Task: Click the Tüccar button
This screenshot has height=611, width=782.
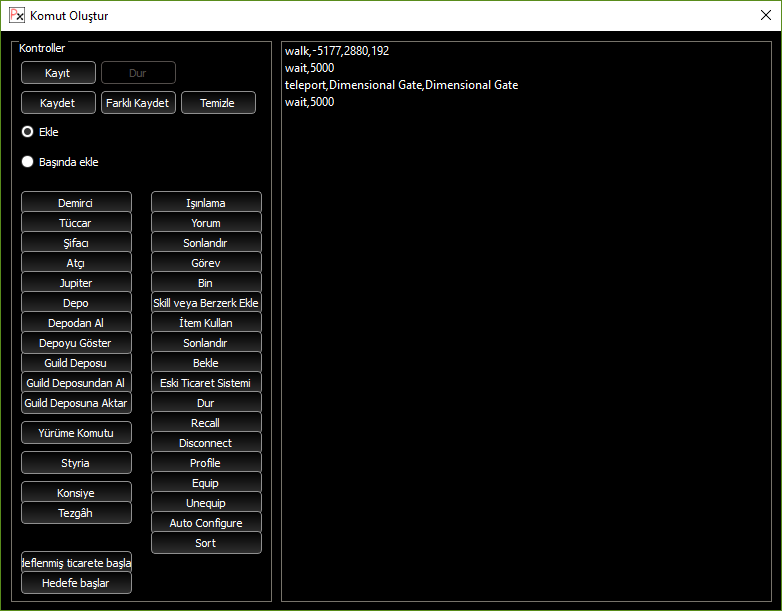Action: (76, 223)
